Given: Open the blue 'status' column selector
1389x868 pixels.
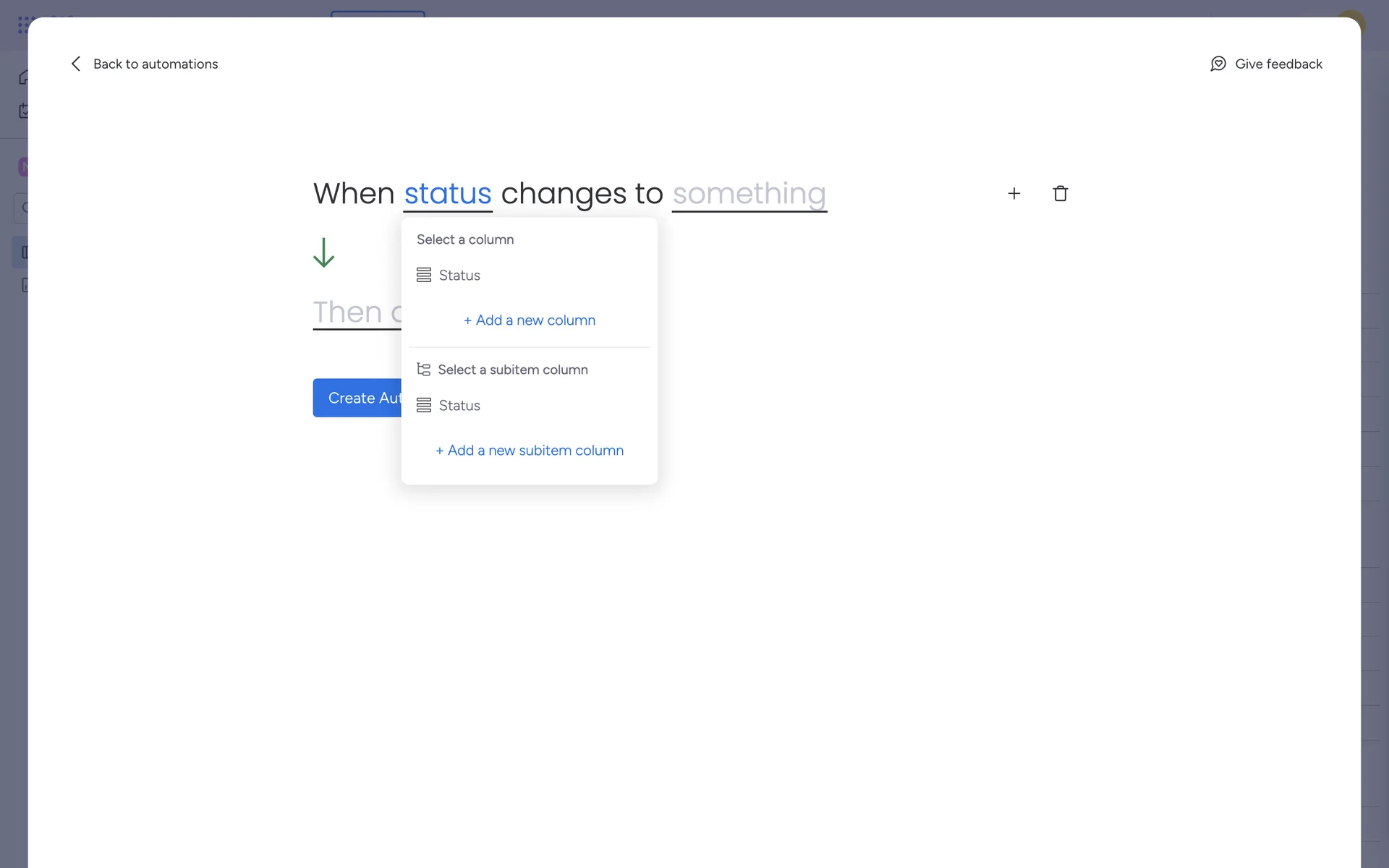Looking at the screenshot, I should pos(448,194).
